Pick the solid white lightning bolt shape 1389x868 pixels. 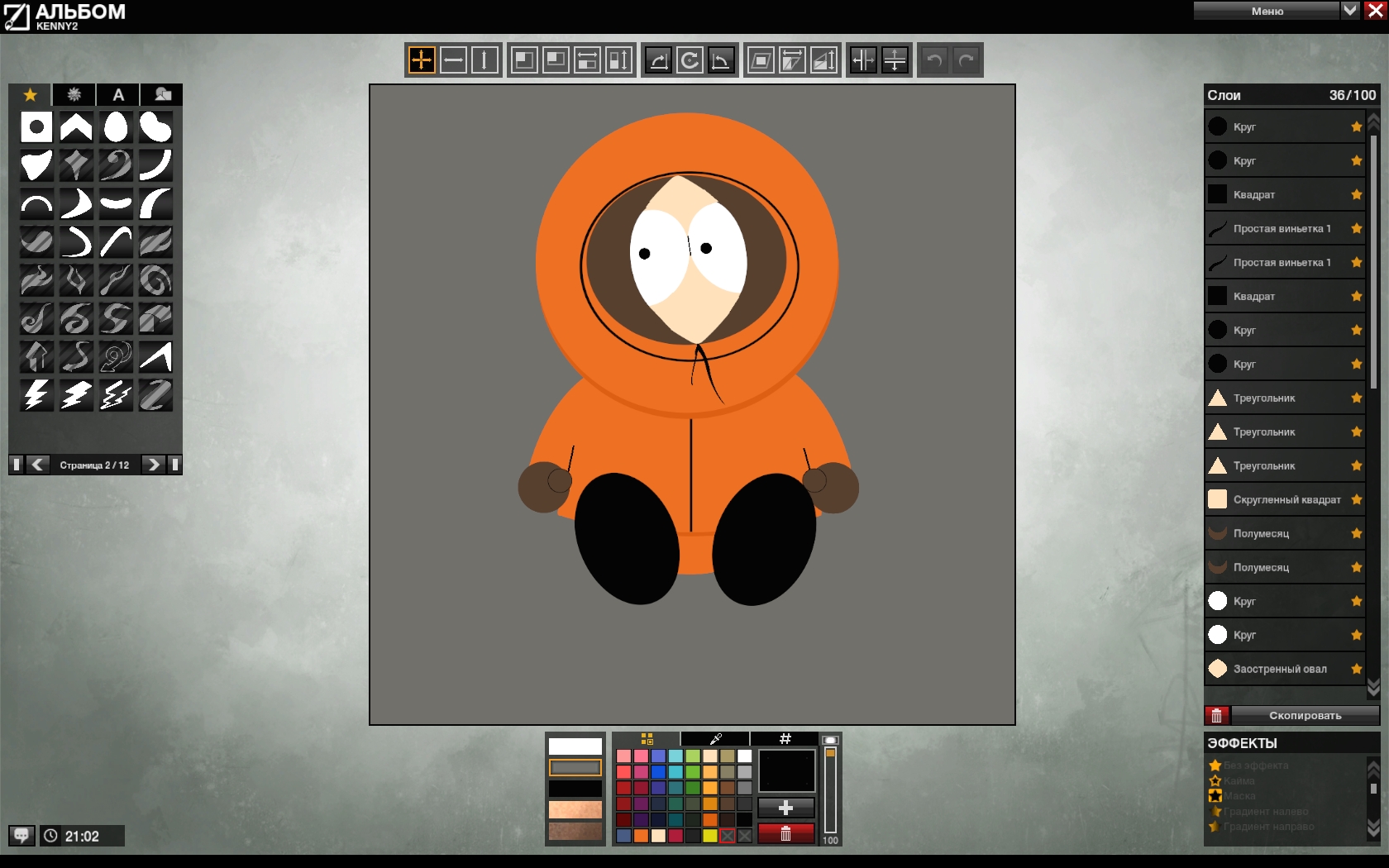[36, 395]
